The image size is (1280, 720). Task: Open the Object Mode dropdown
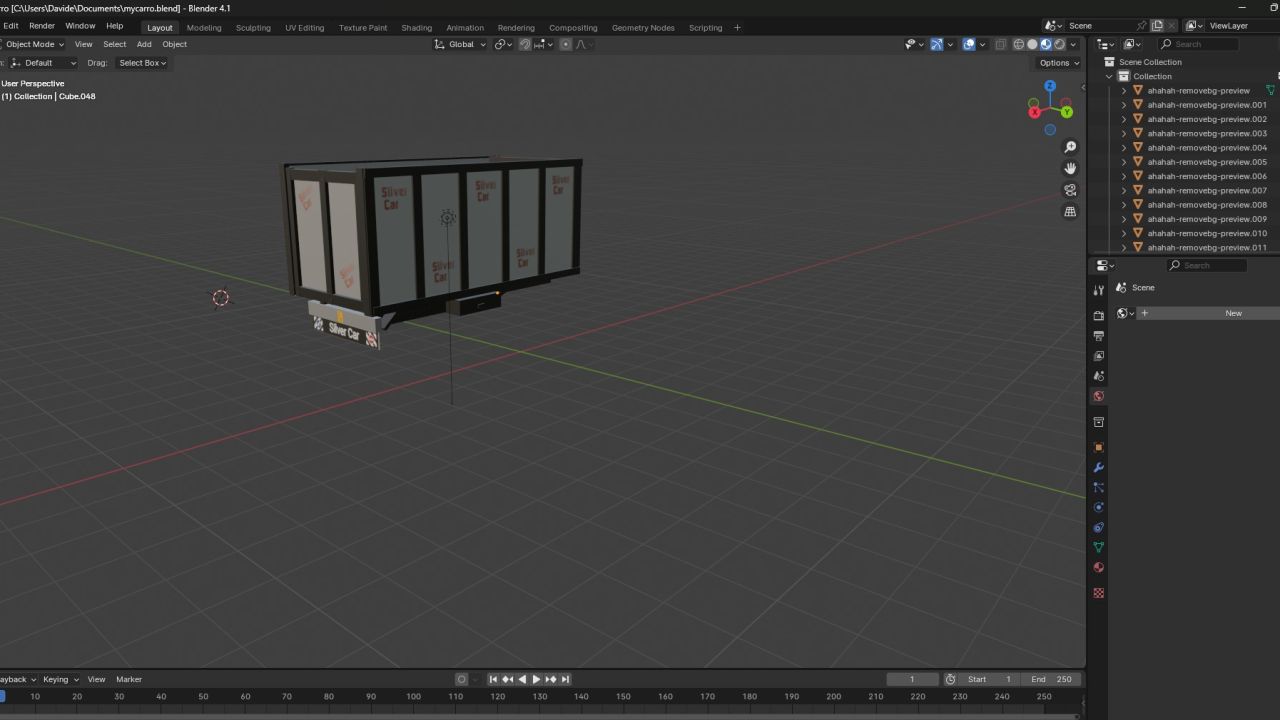pyautogui.click(x=35, y=44)
